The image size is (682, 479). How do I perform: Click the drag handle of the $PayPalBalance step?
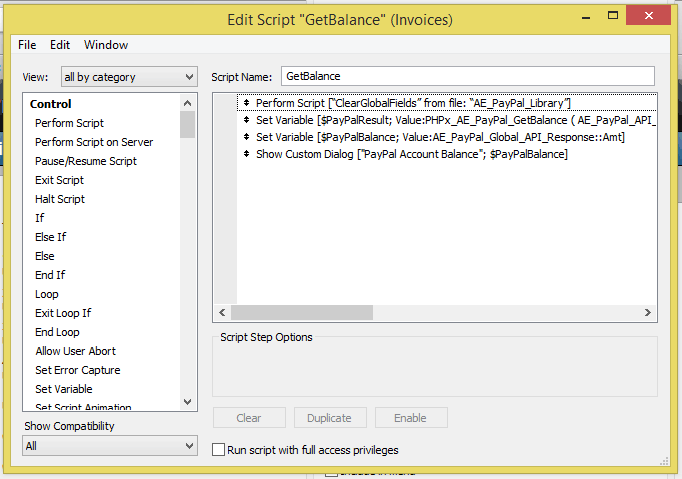click(245, 137)
